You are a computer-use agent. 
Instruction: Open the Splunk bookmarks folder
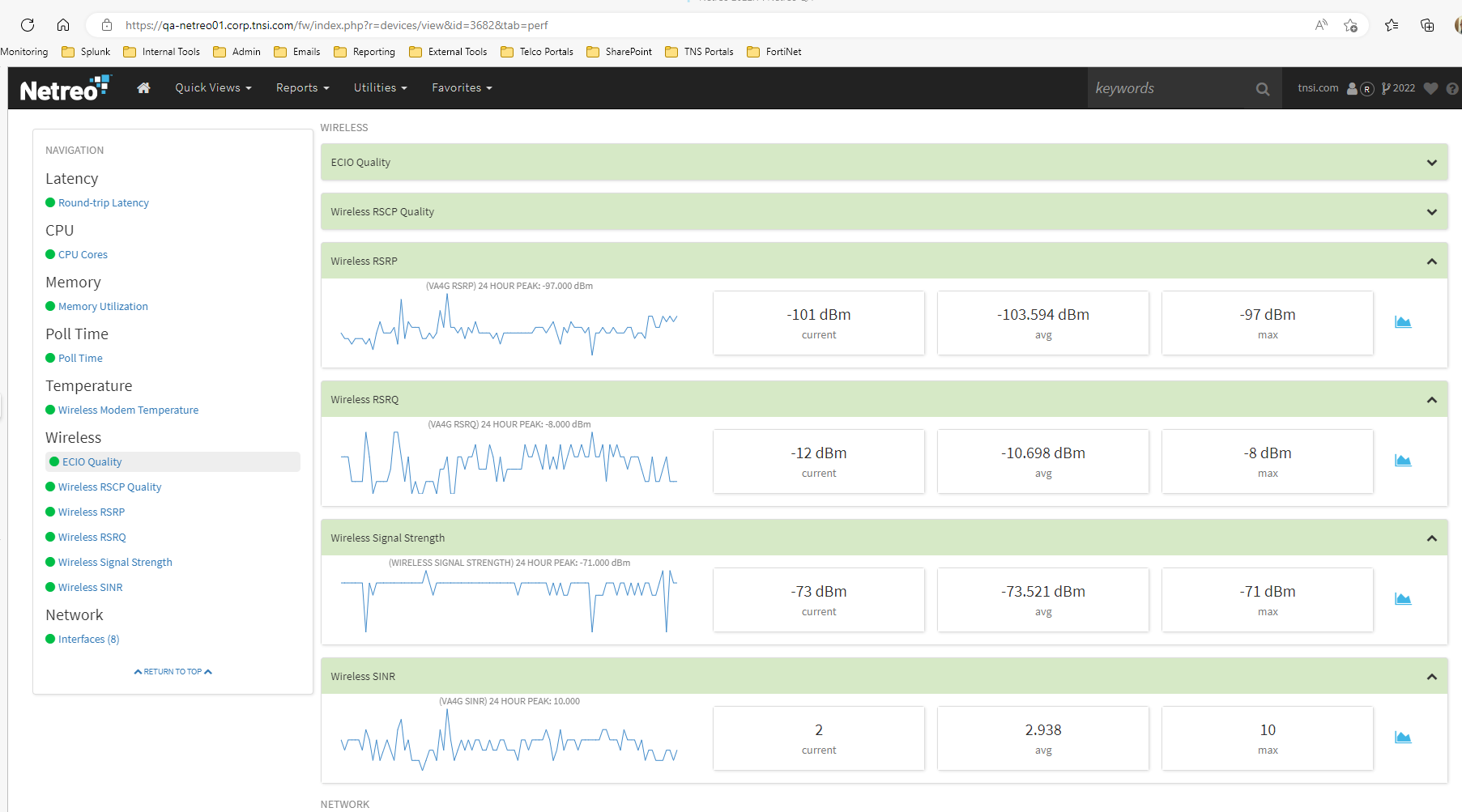pos(86,52)
